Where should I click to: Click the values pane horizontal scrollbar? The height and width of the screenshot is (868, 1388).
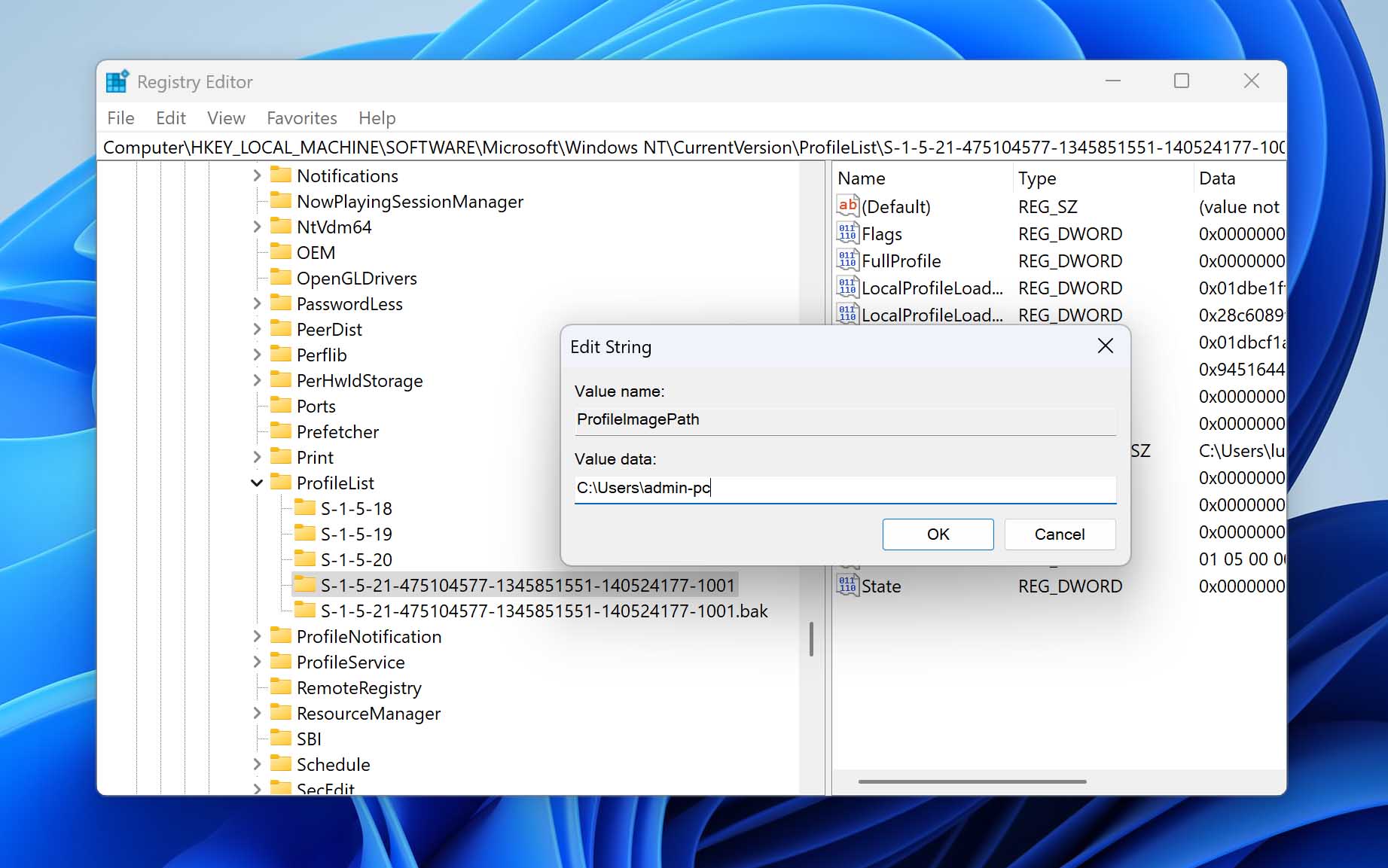pos(972,781)
